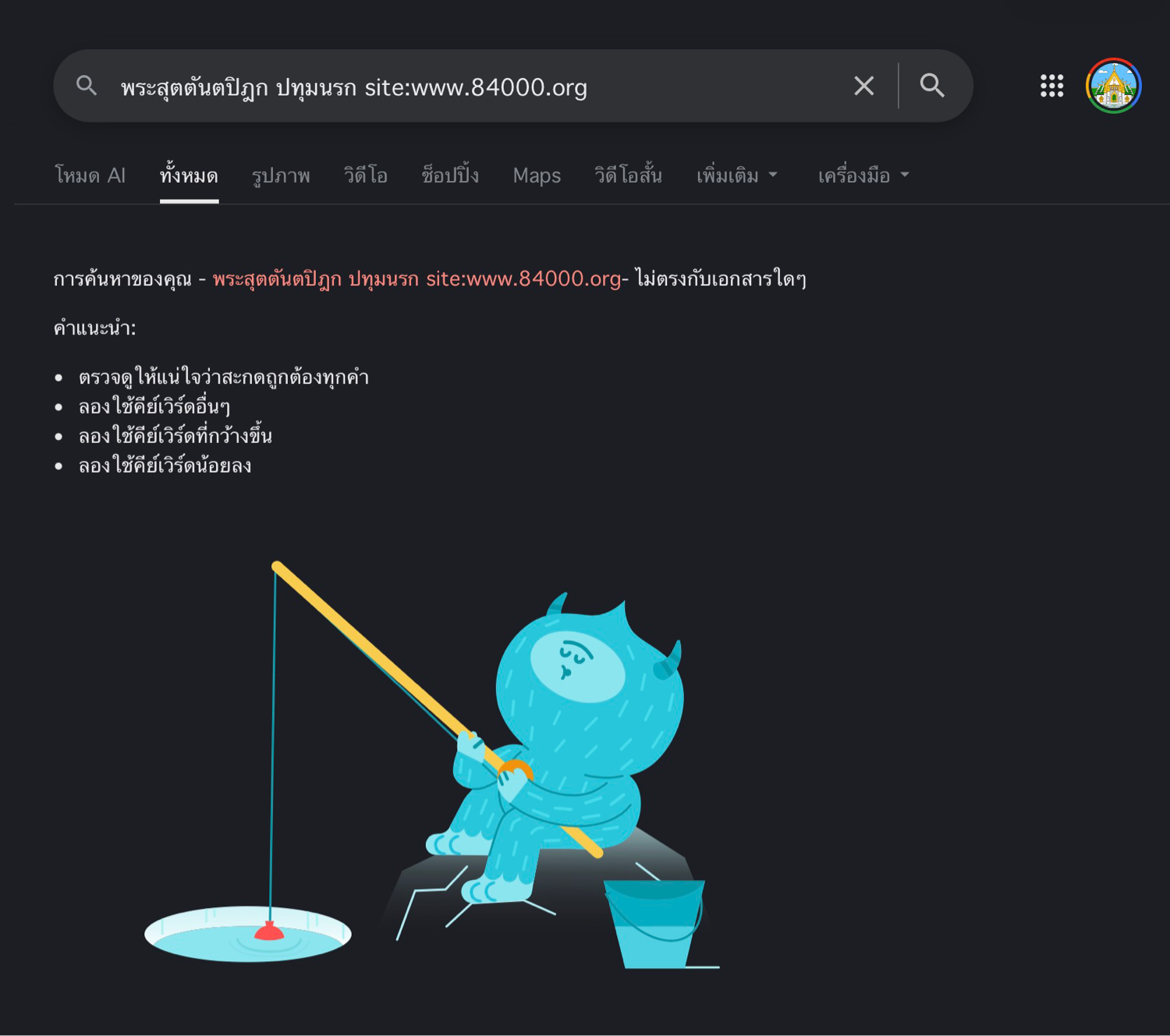This screenshot has width=1170, height=1036.
Task: Clear the search box with the X icon
Action: click(x=863, y=86)
